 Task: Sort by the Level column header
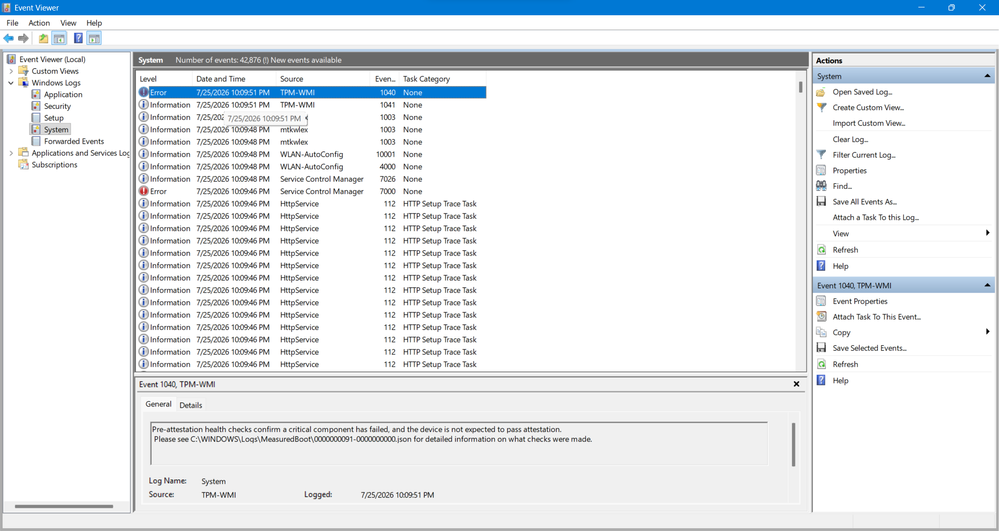(164, 79)
